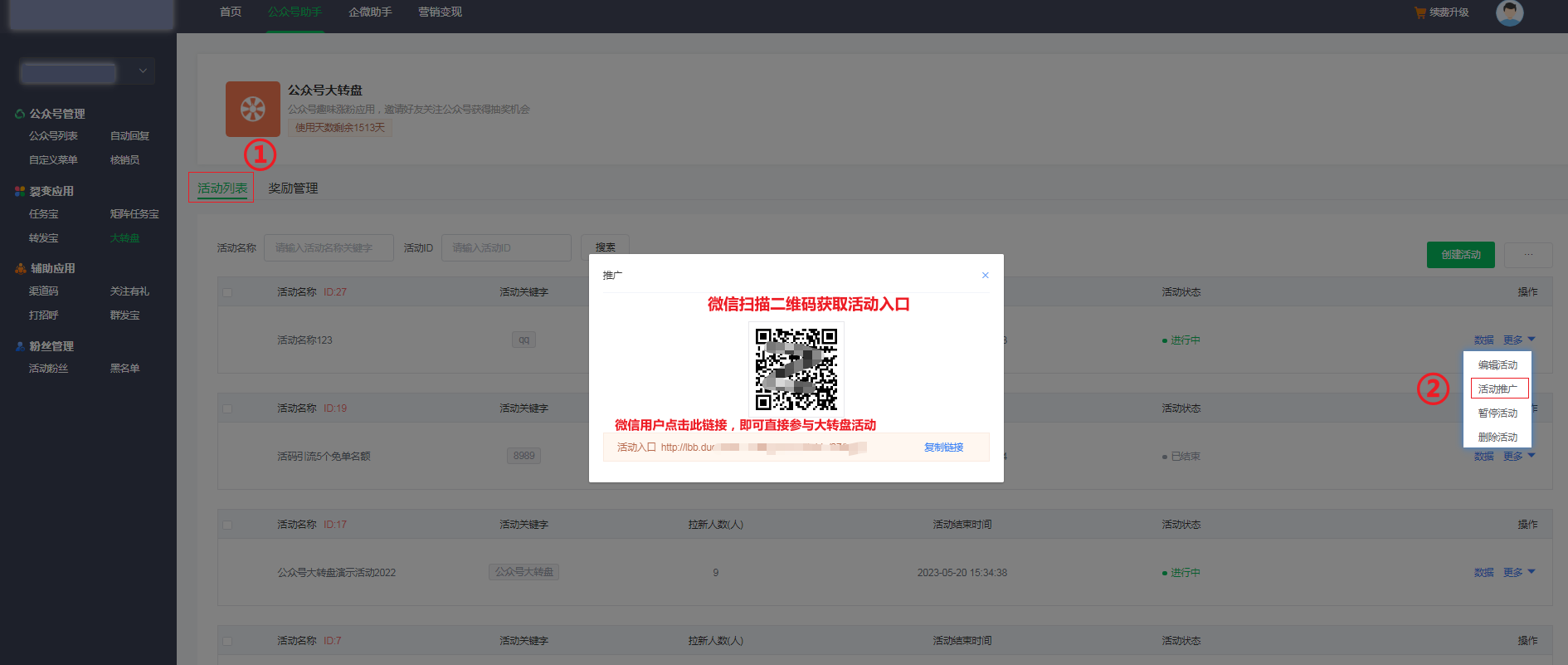Click the 搜索 button

coord(605,246)
